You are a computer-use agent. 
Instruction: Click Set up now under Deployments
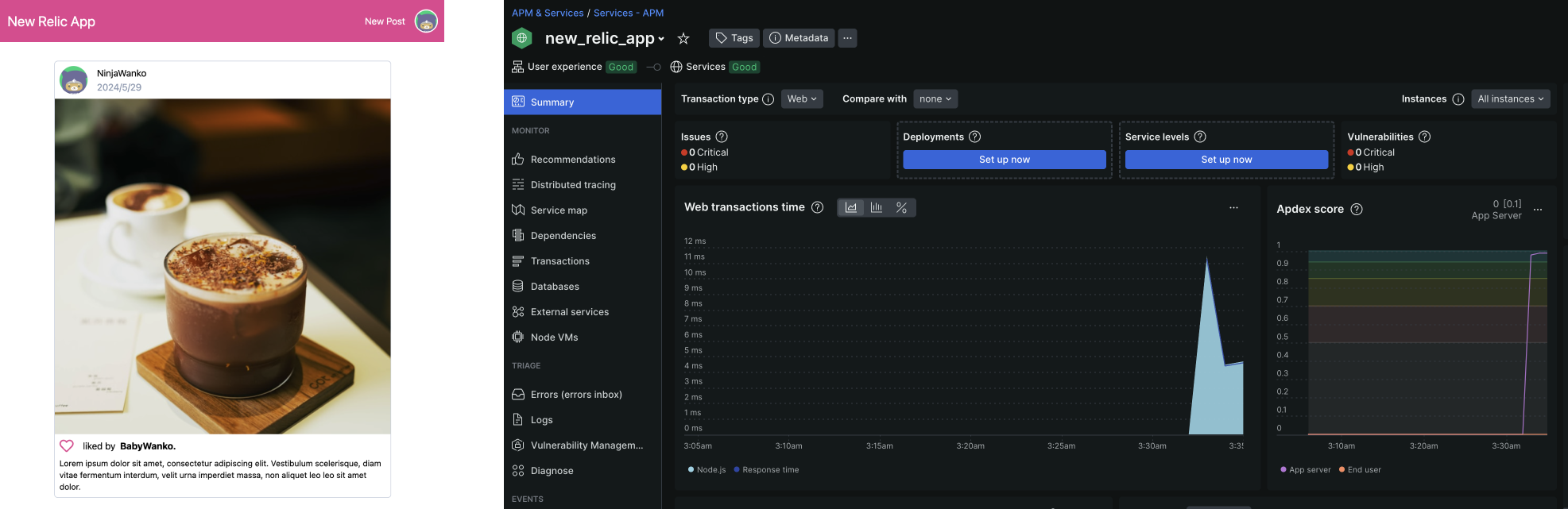(1005, 160)
